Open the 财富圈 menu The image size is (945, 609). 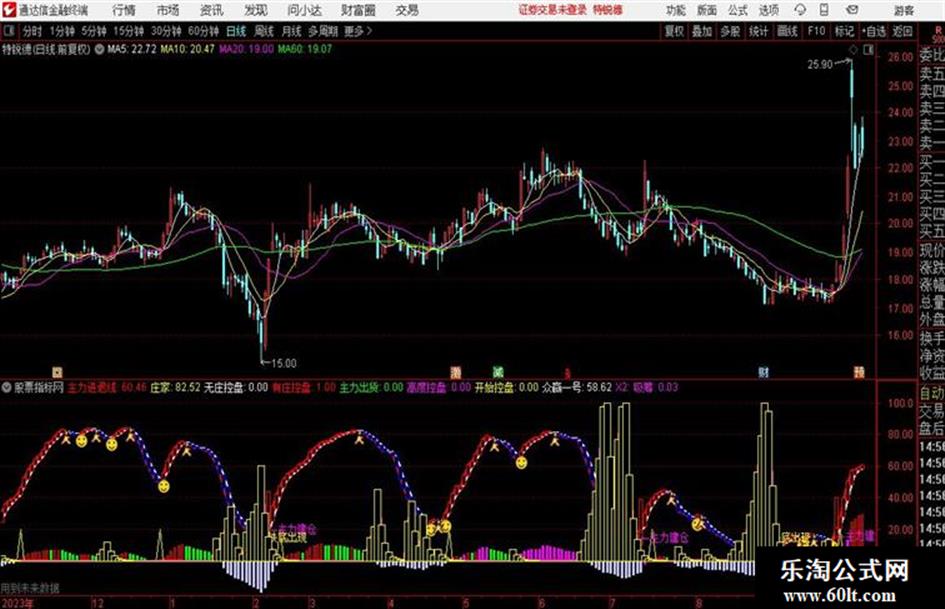pos(358,10)
